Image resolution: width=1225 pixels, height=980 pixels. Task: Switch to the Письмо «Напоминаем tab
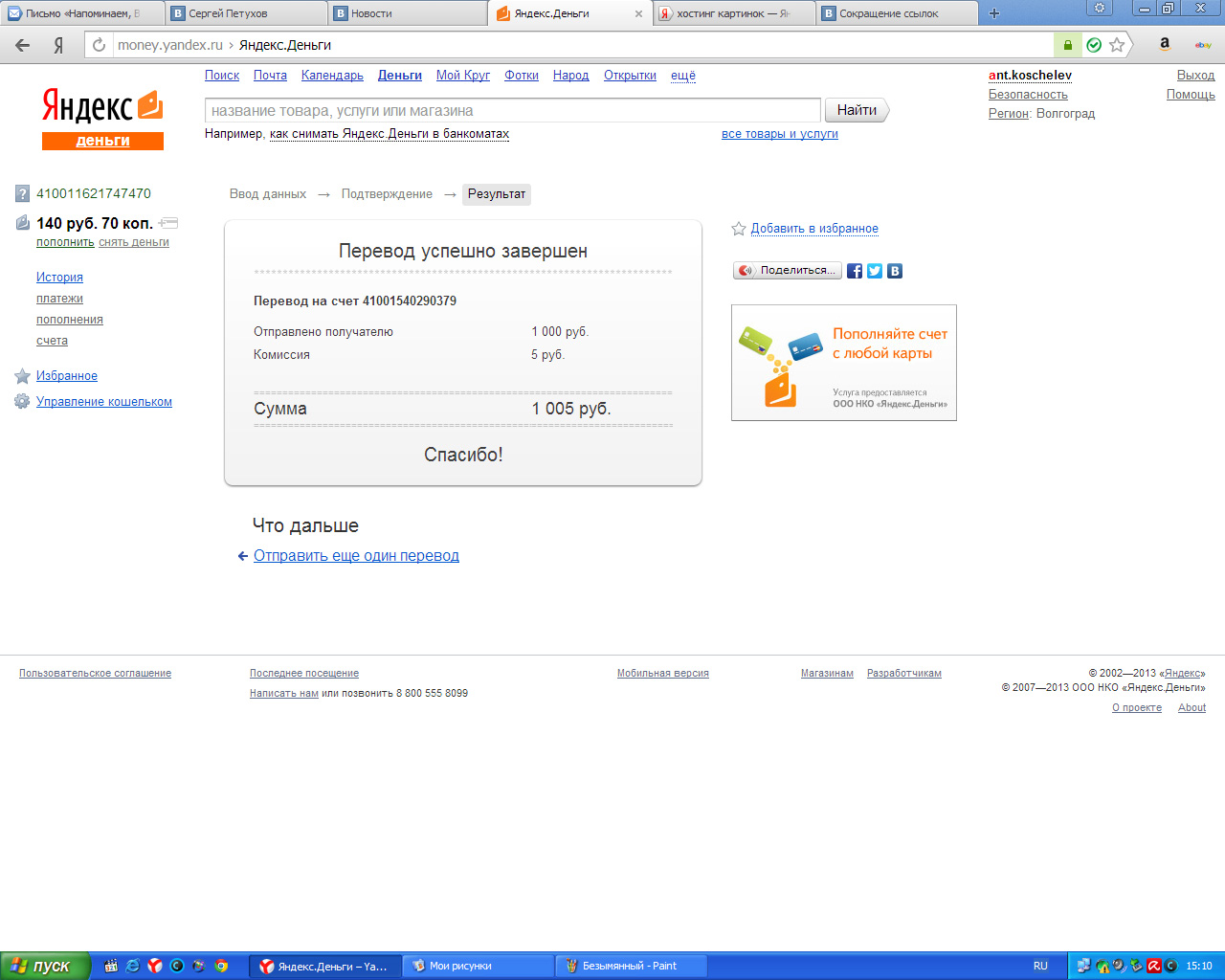82,13
